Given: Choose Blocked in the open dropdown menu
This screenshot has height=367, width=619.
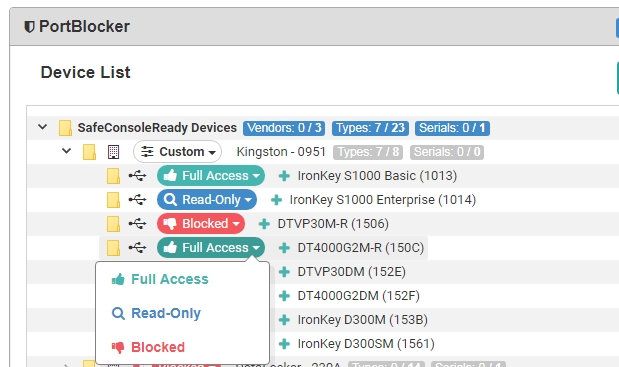Looking at the screenshot, I should click(x=148, y=347).
